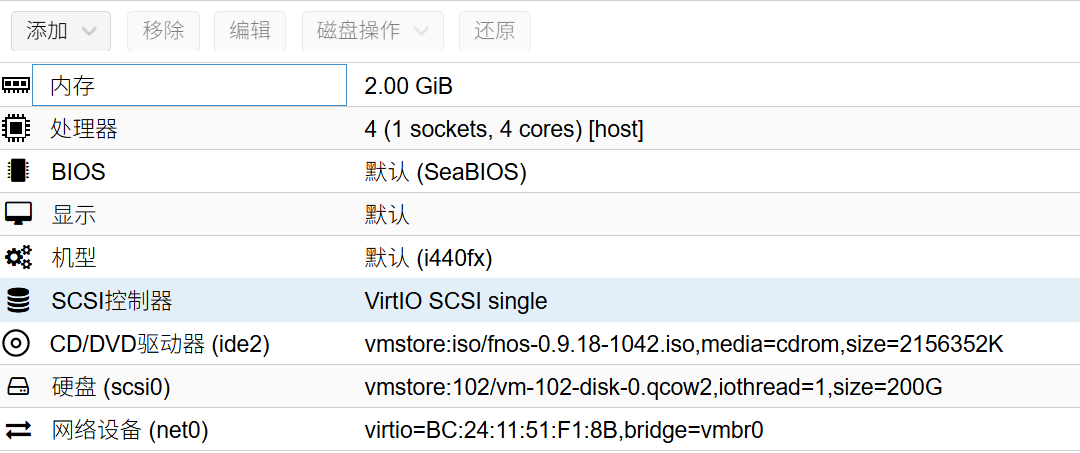Image resolution: width=1080 pixels, height=453 pixels.
Task: Click the BIOS chip icon
Action: click(x=17, y=172)
